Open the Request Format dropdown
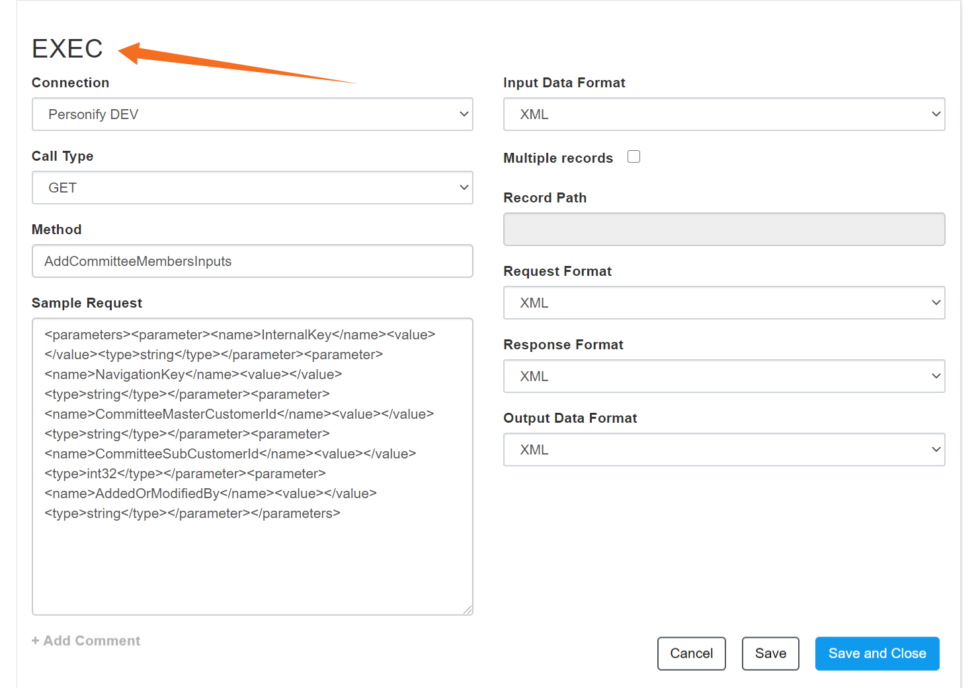Viewport: 980px width, 688px height. (x=723, y=303)
